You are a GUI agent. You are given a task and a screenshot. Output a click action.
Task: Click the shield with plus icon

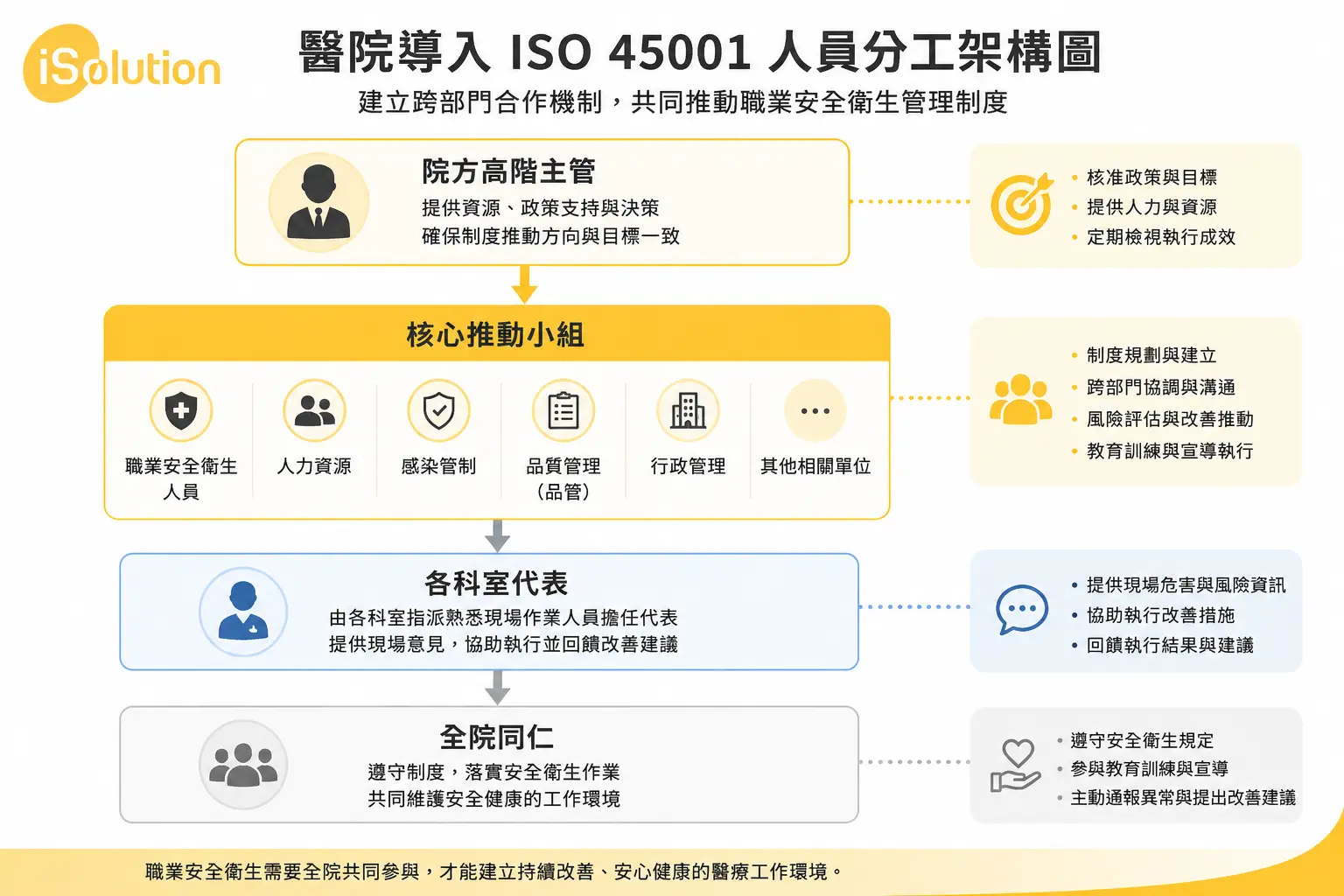(181, 410)
